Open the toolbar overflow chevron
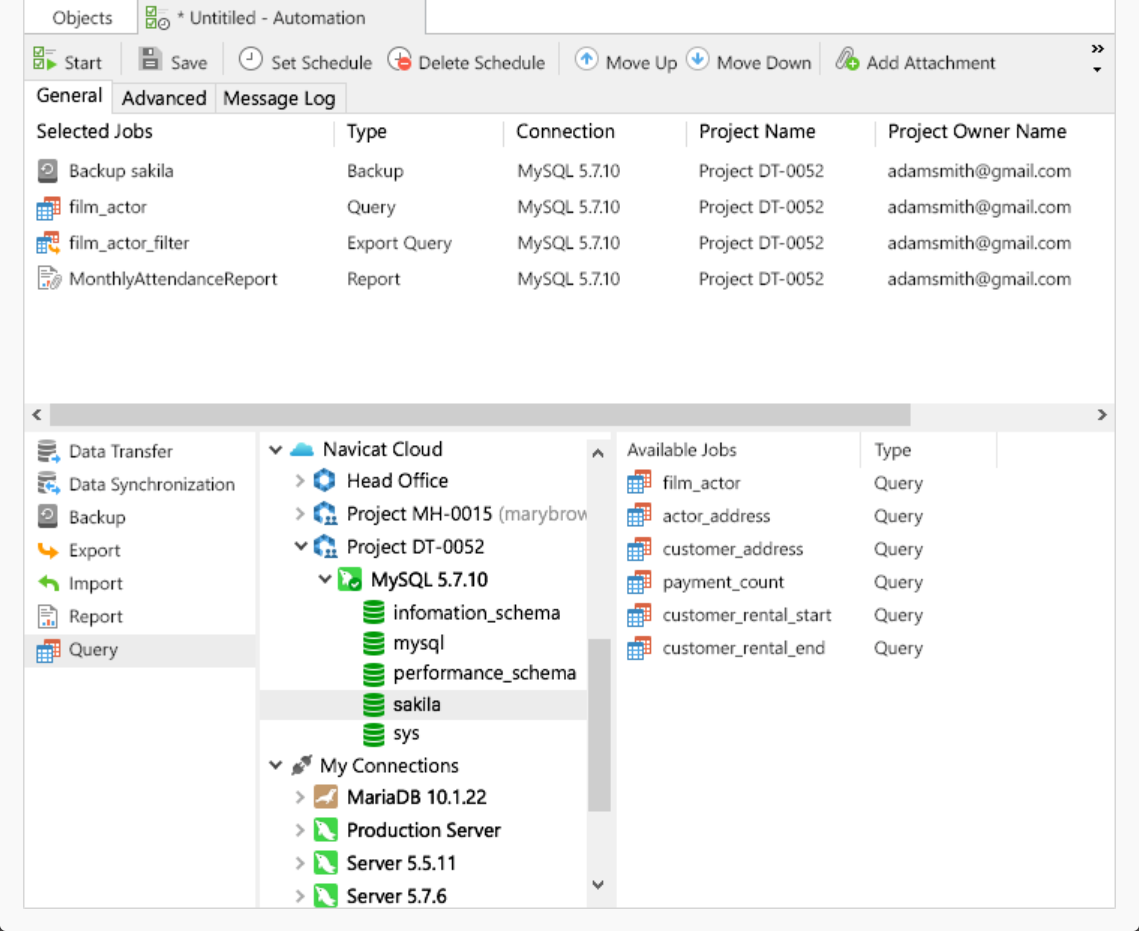The width and height of the screenshot is (1139, 931). 1097,49
